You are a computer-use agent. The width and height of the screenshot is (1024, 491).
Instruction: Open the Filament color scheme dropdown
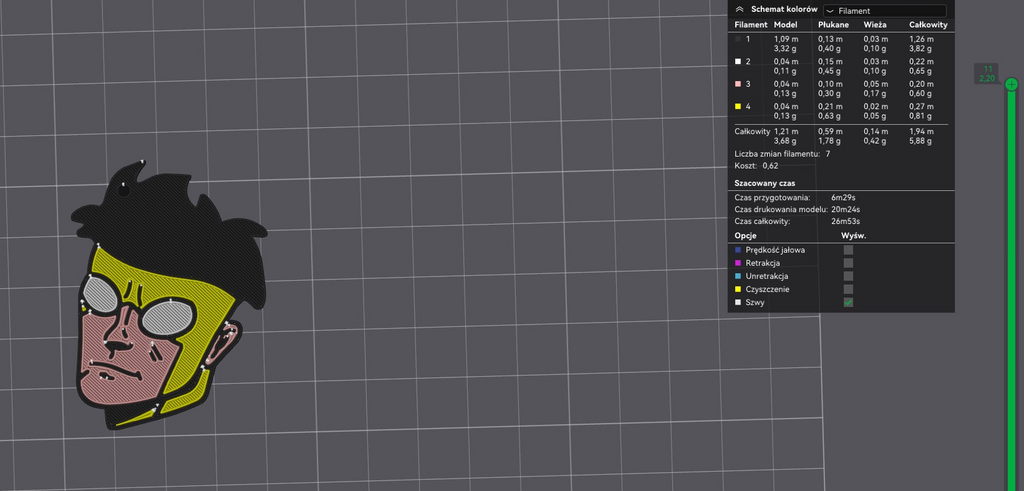pyautogui.click(x=884, y=10)
